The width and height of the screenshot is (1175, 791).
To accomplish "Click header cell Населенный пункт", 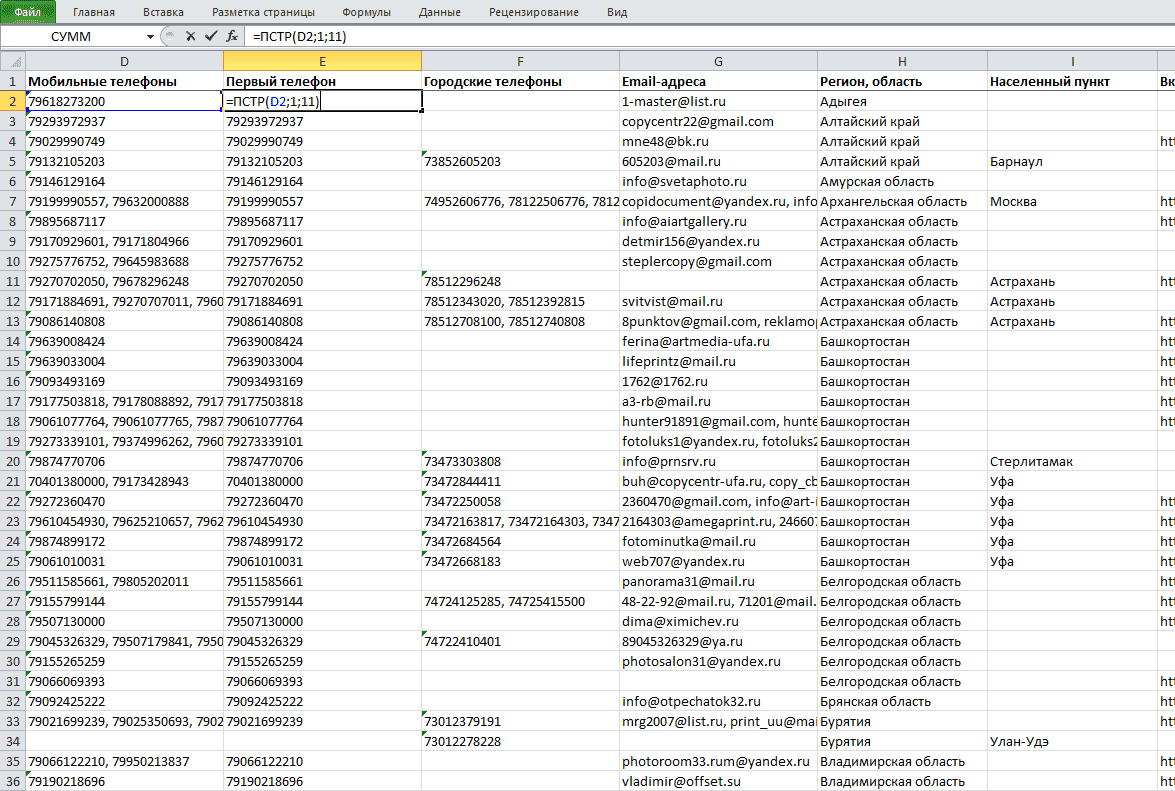I will 1072,82.
